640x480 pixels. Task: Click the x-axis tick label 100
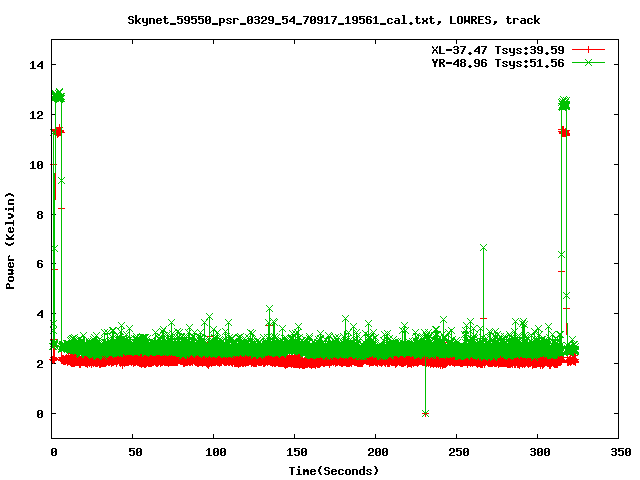[215, 452]
